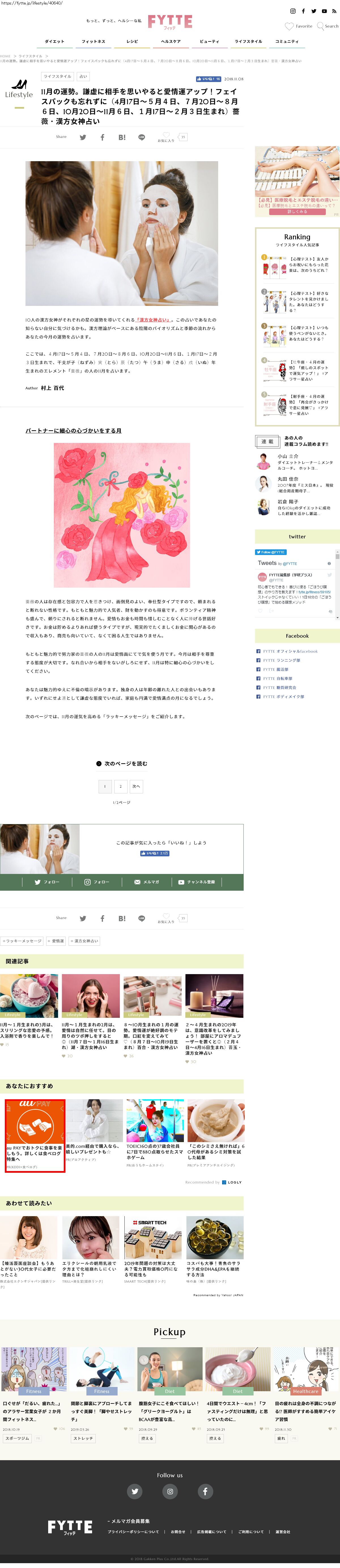Screen dimensions: 340x1568
Task: Open the Instagram icon in the top header
Action: pyautogui.click(x=293, y=11)
